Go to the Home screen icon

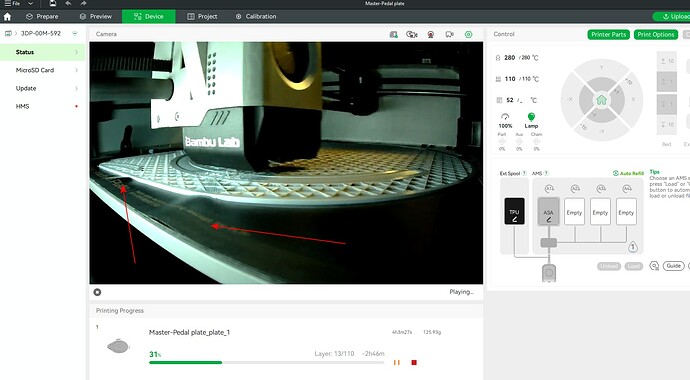point(7,17)
